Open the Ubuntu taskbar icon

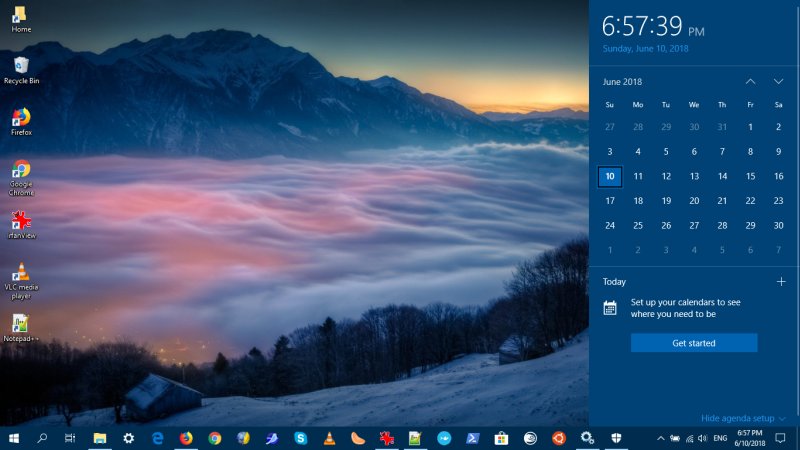[559, 438]
